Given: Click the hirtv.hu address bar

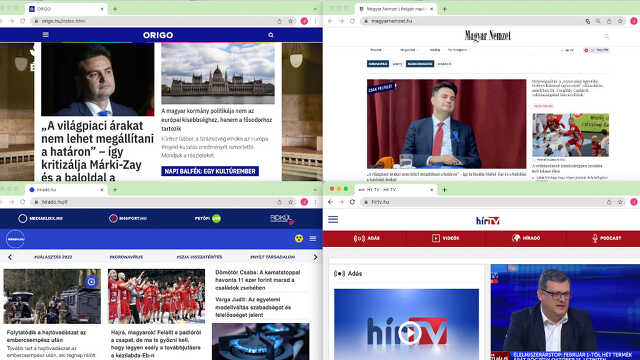Looking at the screenshot, I should (x=482, y=202).
